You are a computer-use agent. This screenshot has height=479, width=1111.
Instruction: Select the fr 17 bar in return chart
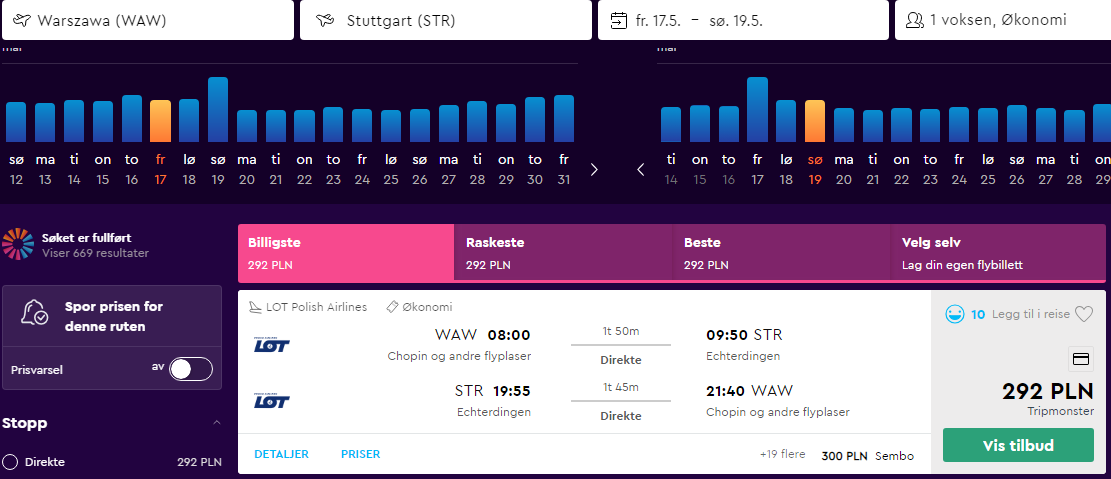pyautogui.click(x=757, y=110)
